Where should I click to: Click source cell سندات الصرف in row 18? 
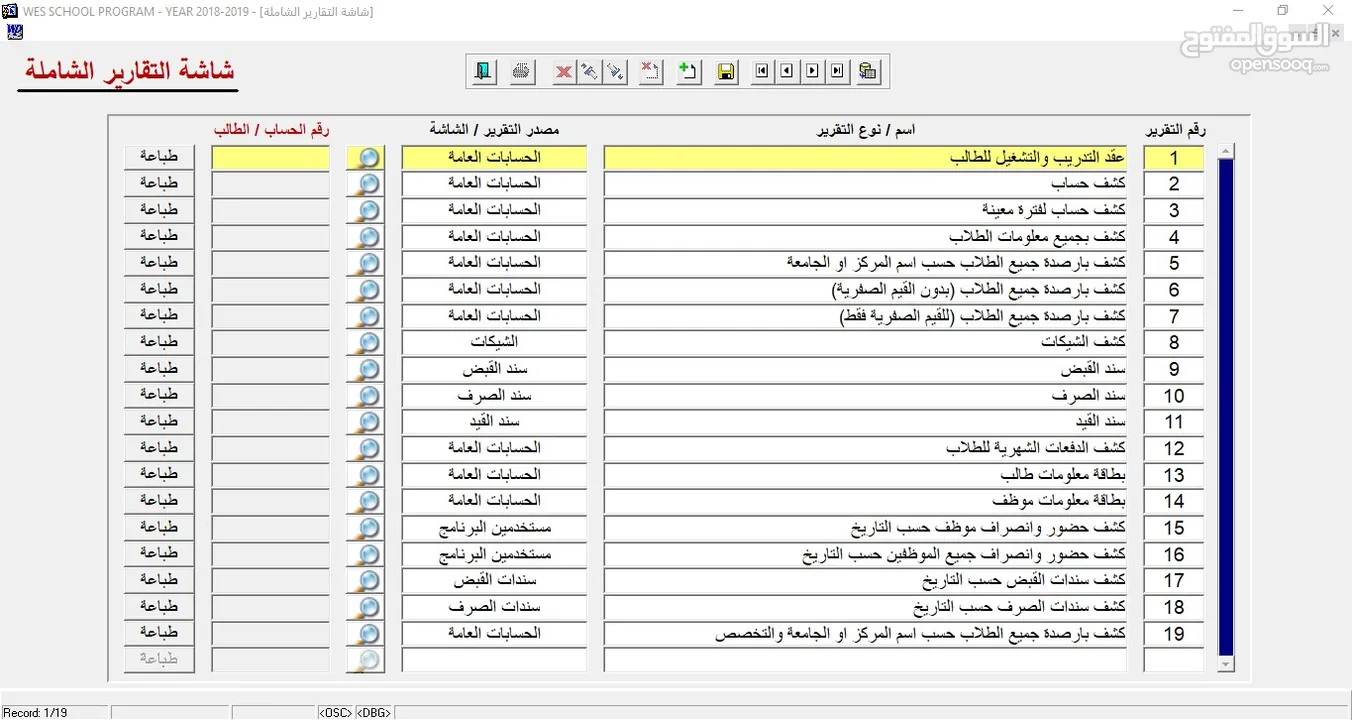click(x=494, y=606)
